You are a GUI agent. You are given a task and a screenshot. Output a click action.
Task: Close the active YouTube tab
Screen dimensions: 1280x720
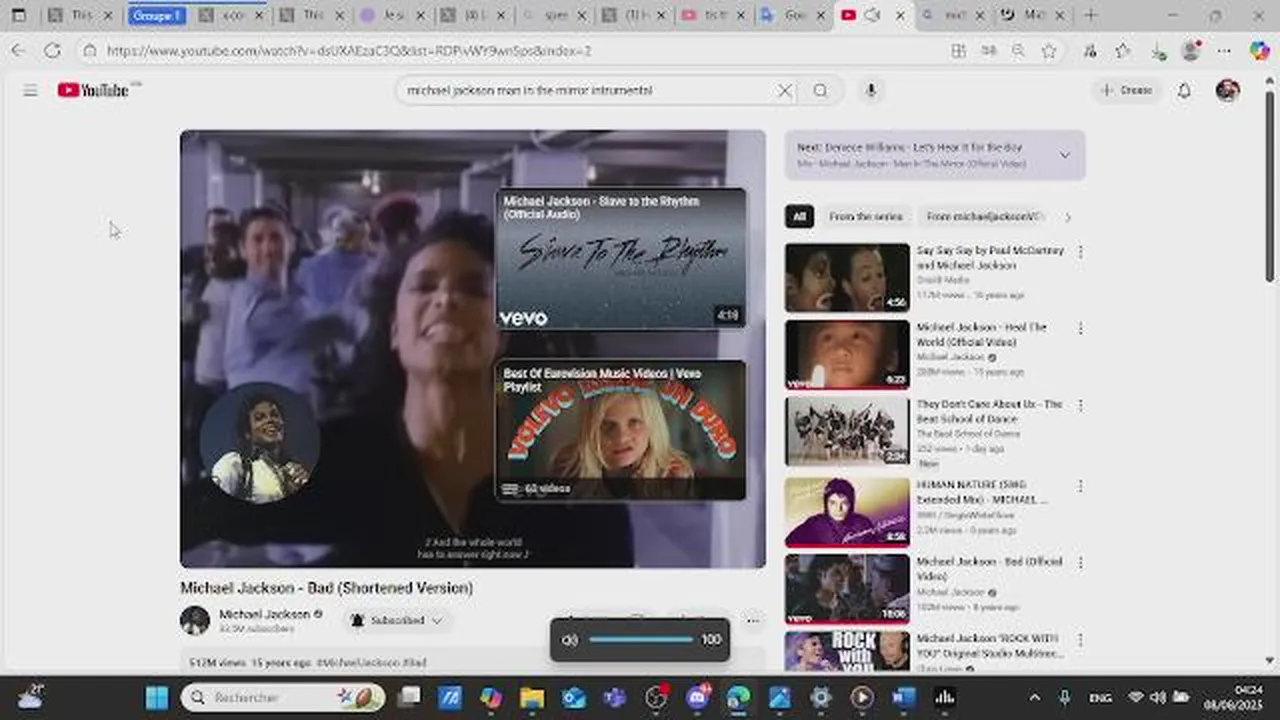click(x=900, y=15)
